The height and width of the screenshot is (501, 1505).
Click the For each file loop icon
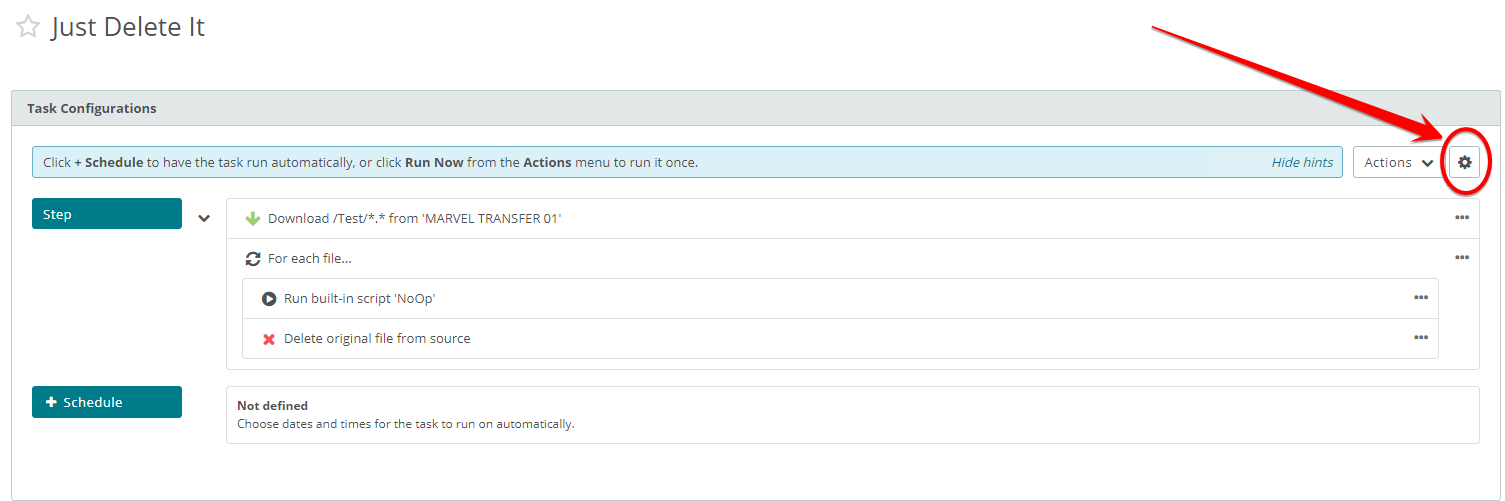click(x=253, y=258)
